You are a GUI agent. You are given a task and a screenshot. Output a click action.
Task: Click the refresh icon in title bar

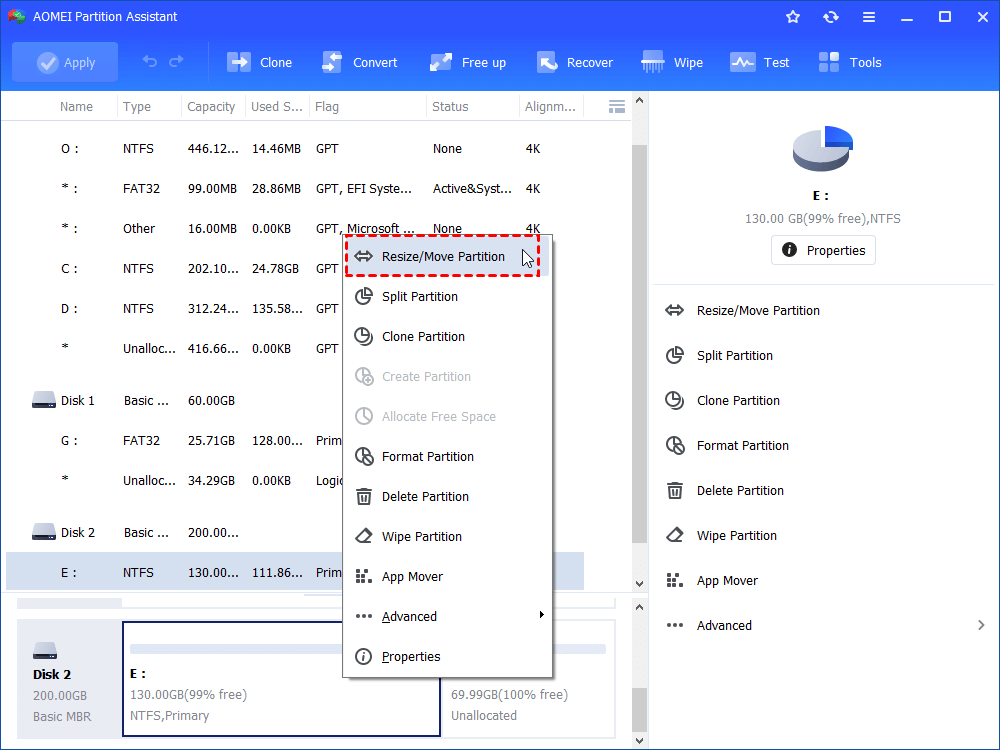pyautogui.click(x=830, y=17)
